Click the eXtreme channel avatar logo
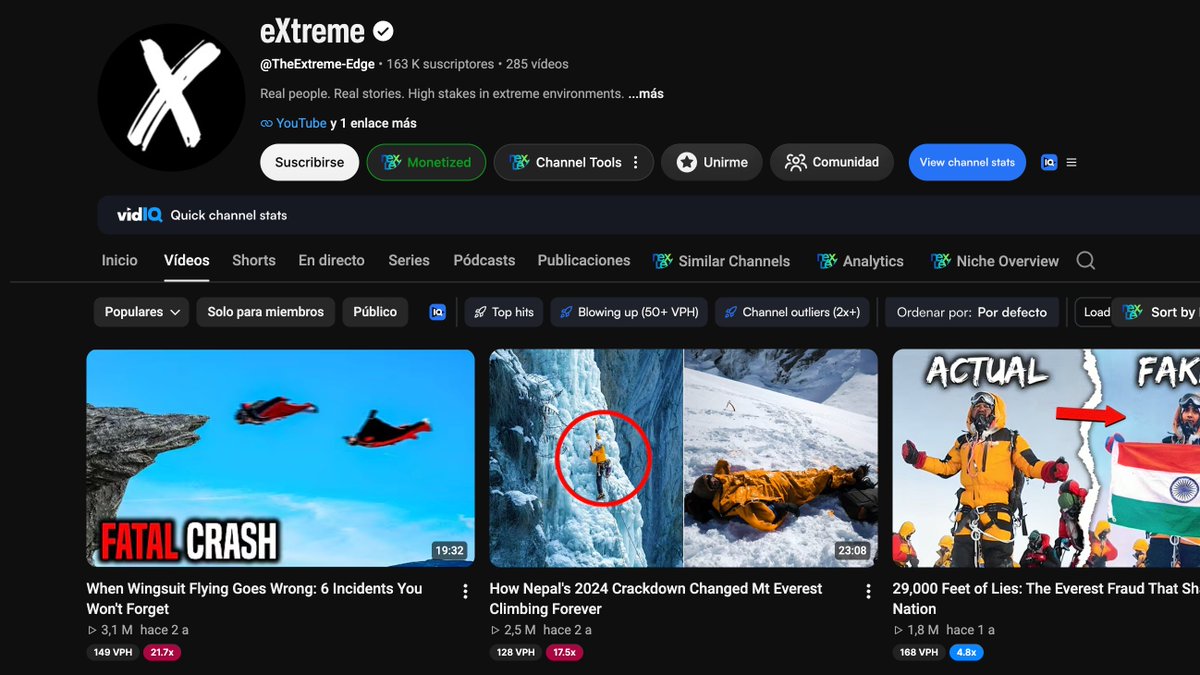 171,98
